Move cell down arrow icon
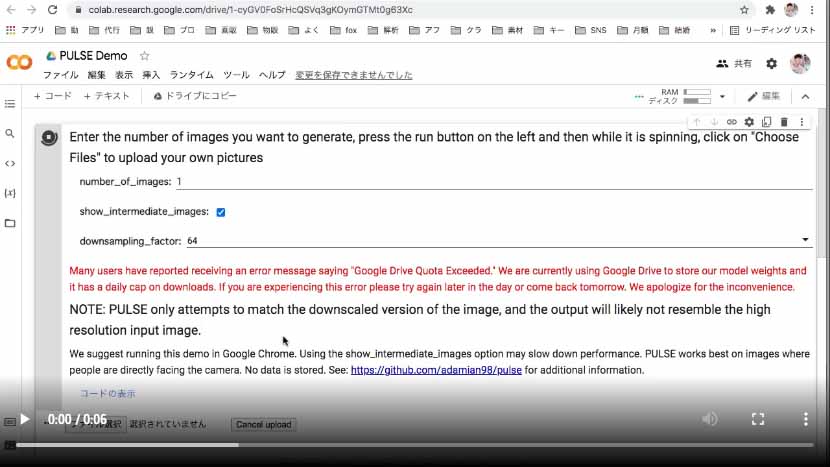The image size is (830, 467). pyautogui.click(x=714, y=122)
